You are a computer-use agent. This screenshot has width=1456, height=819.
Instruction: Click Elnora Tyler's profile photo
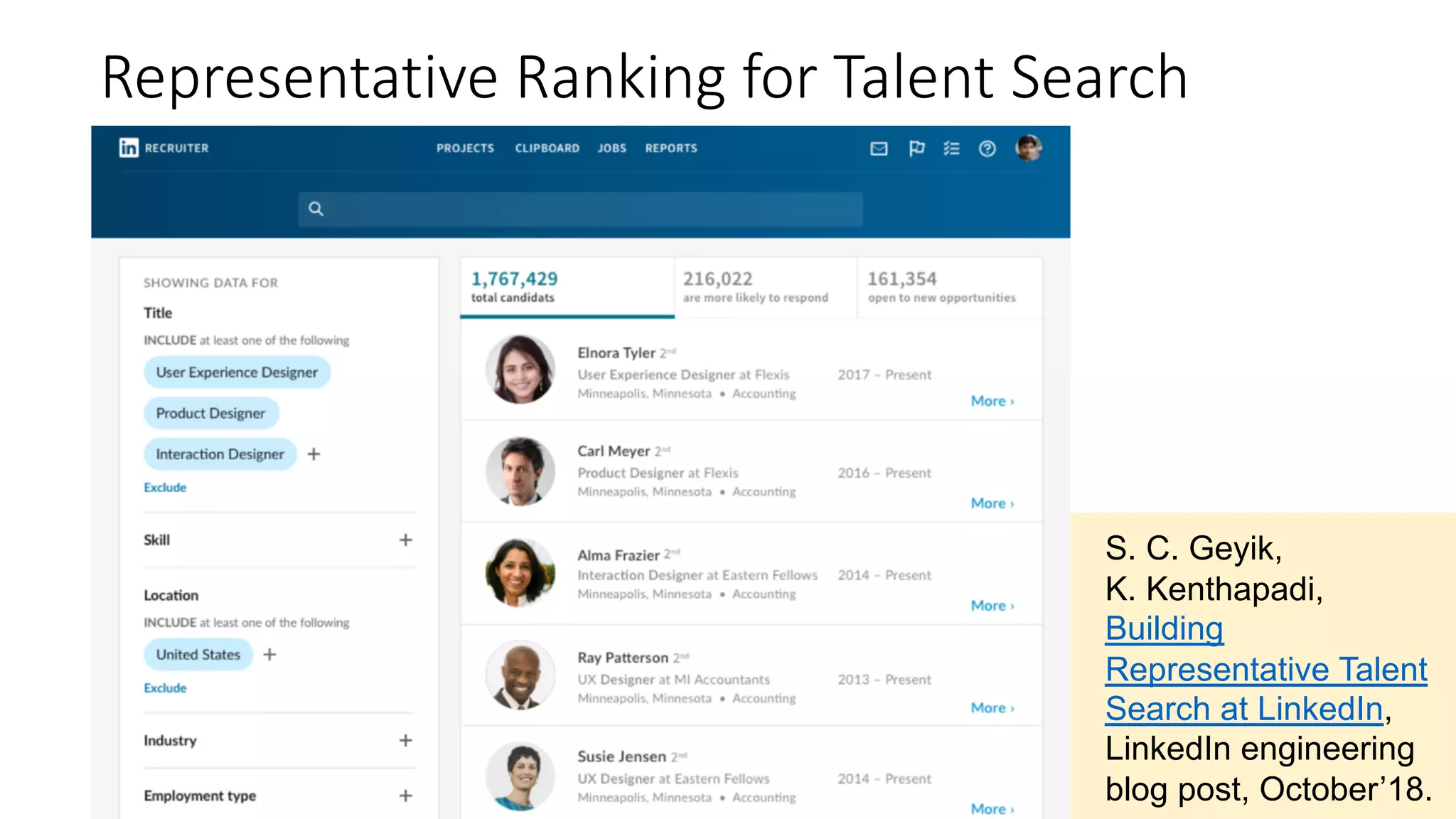[x=520, y=370]
